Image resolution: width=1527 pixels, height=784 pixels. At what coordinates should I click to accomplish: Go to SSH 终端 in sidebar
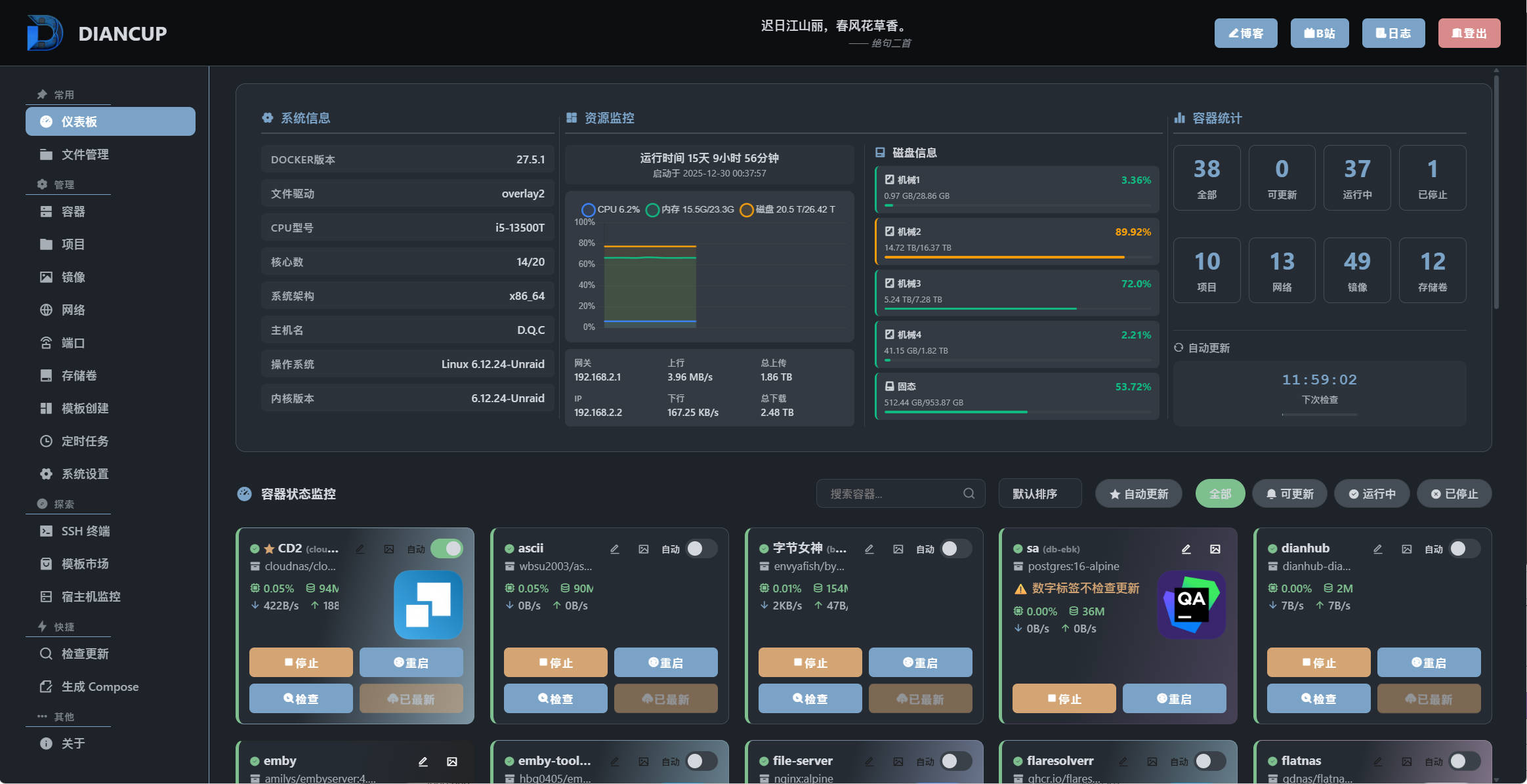click(x=85, y=531)
